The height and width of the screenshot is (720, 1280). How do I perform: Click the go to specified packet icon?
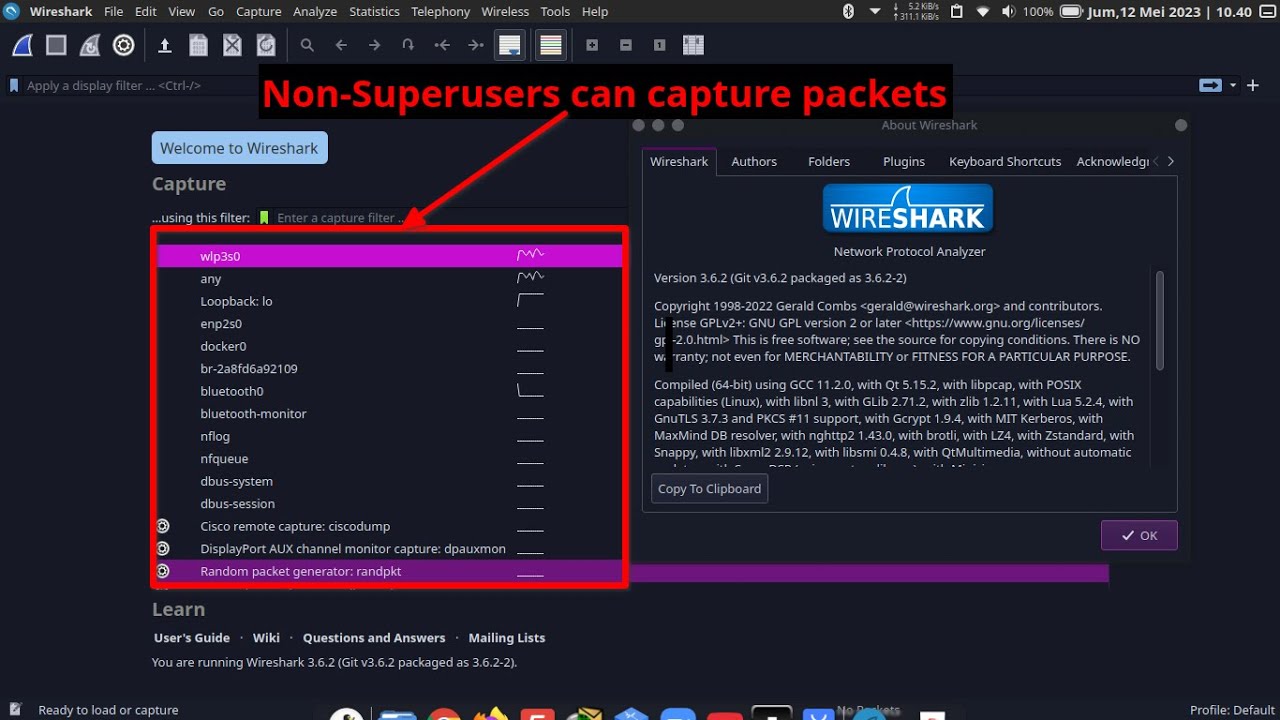(x=408, y=45)
